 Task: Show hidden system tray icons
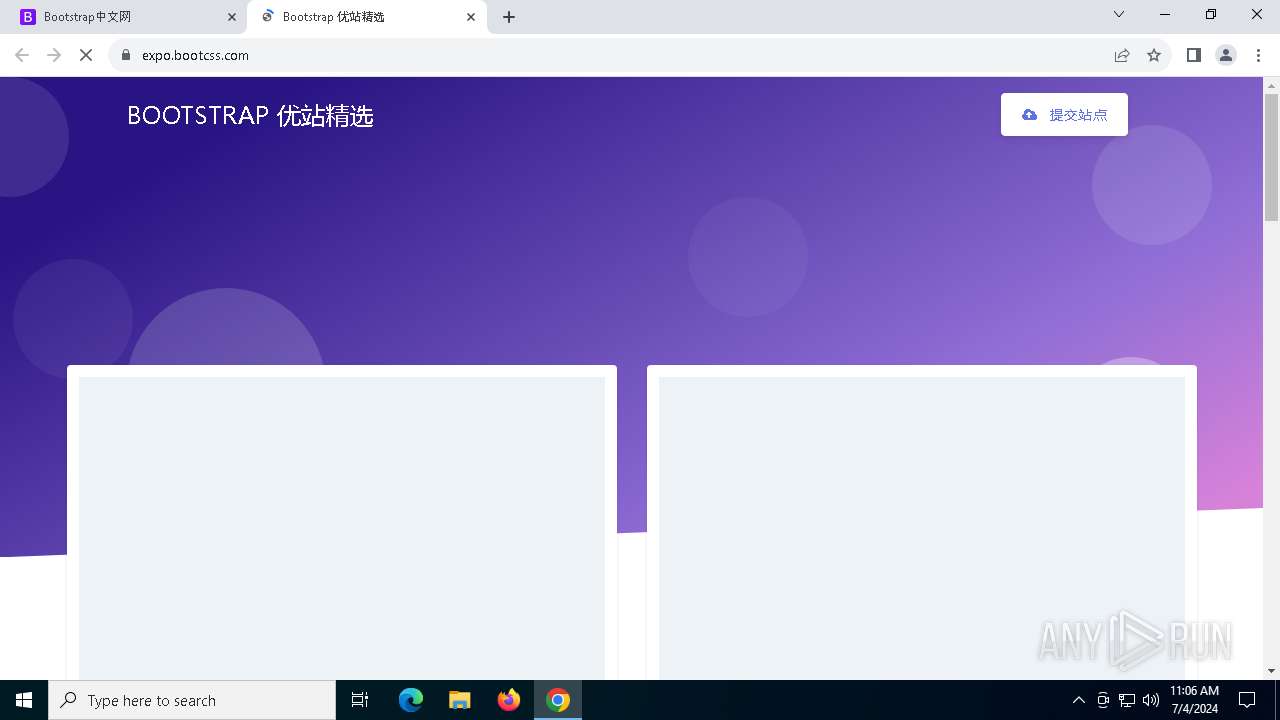1078,700
